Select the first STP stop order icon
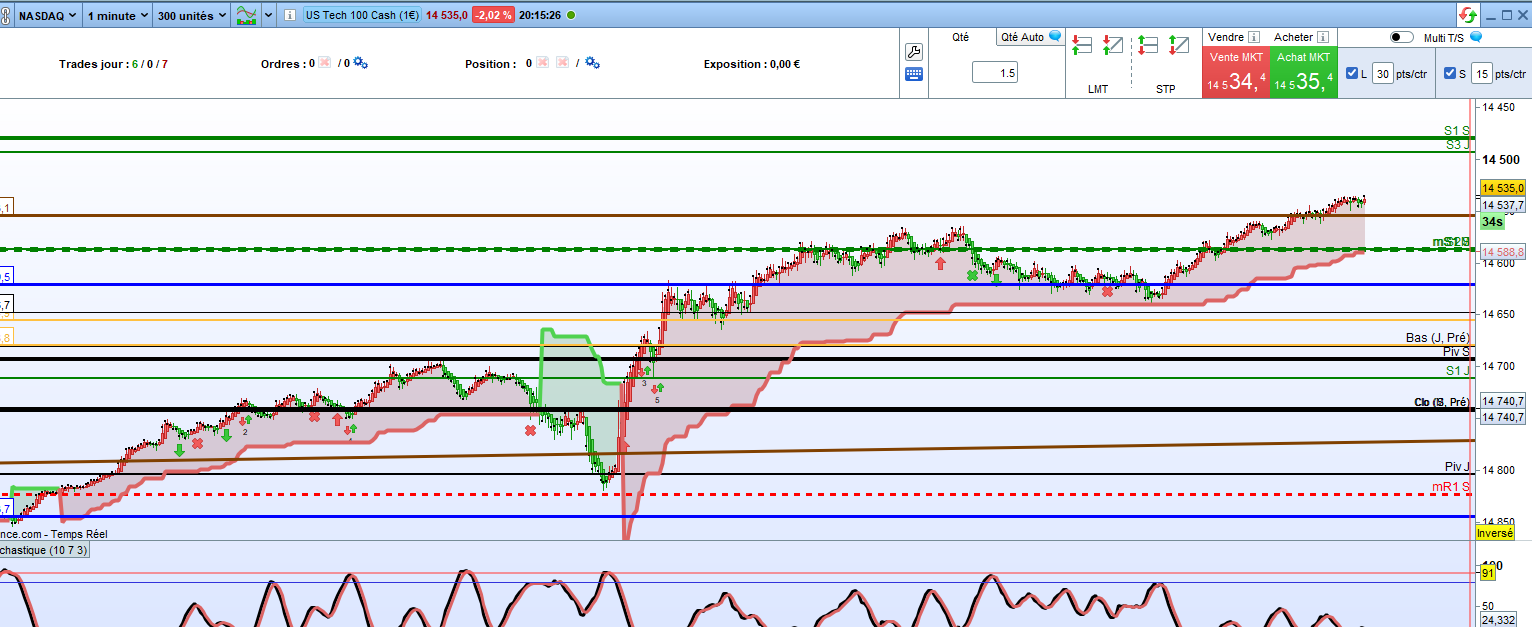This screenshot has width=1532, height=627. pos(1147,46)
